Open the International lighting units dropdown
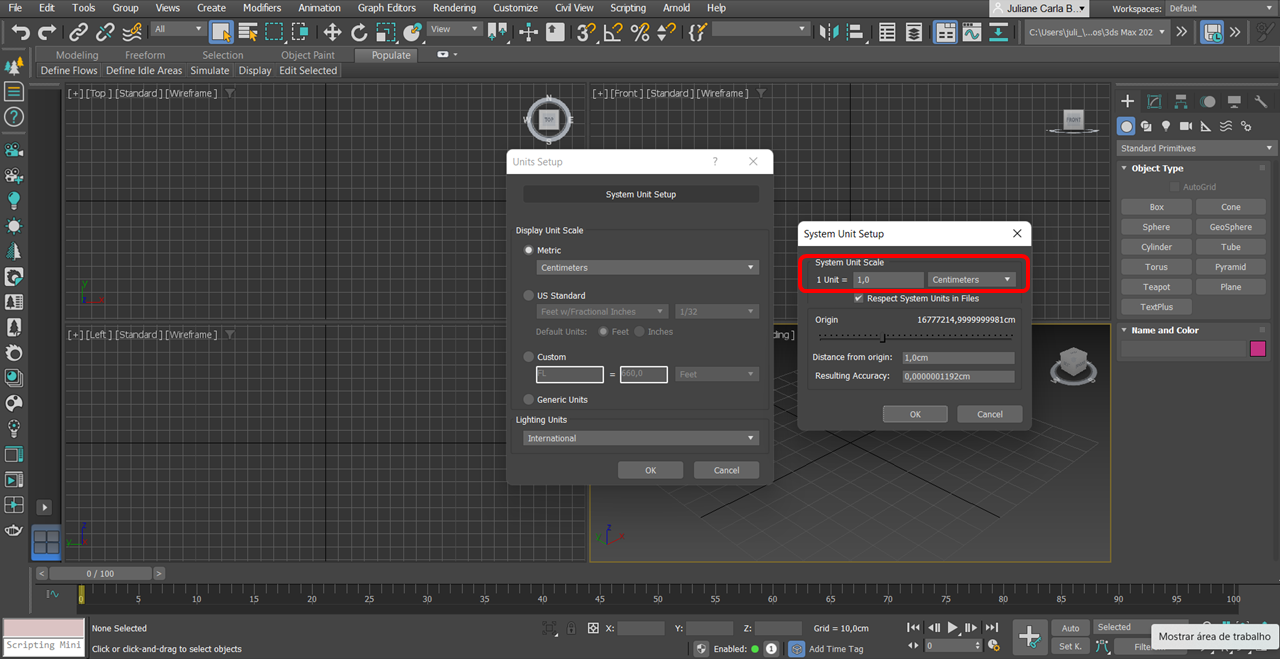Viewport: 1280px width, 659px height. pos(640,437)
